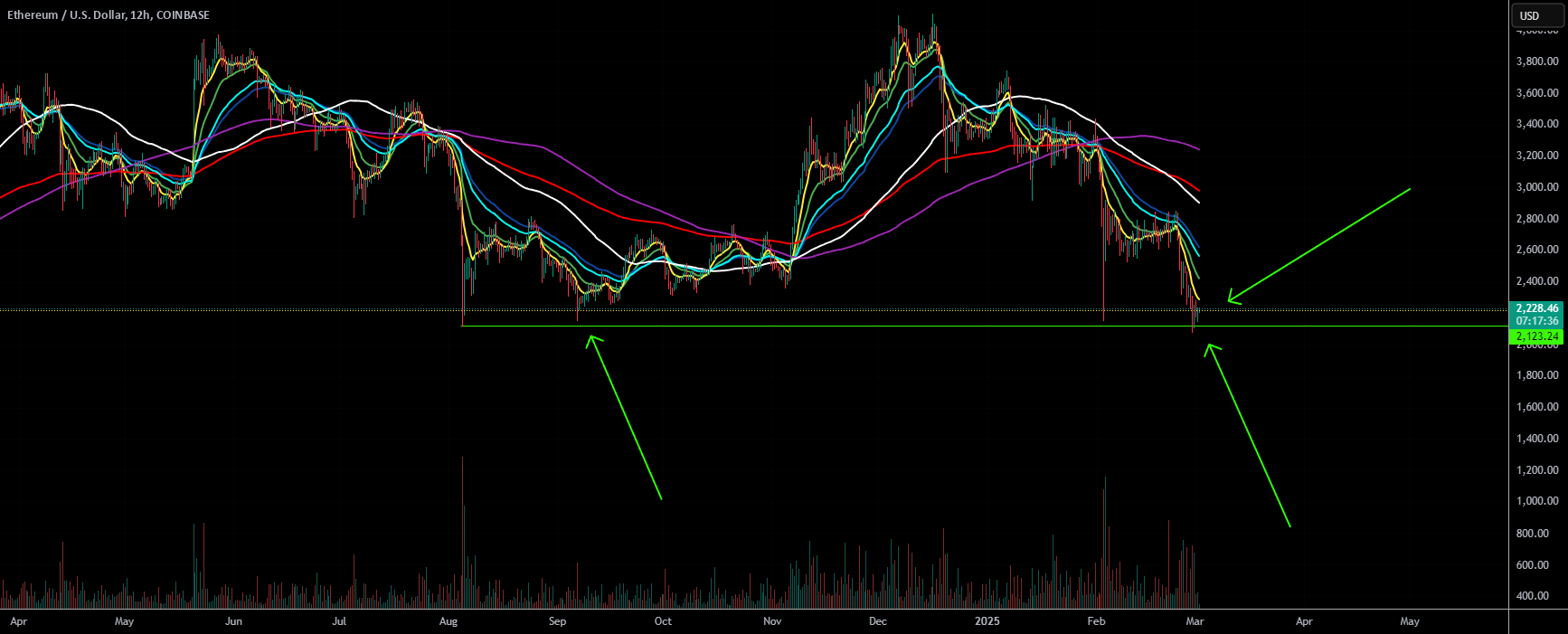Click the Aug label on time axis

tap(448, 621)
